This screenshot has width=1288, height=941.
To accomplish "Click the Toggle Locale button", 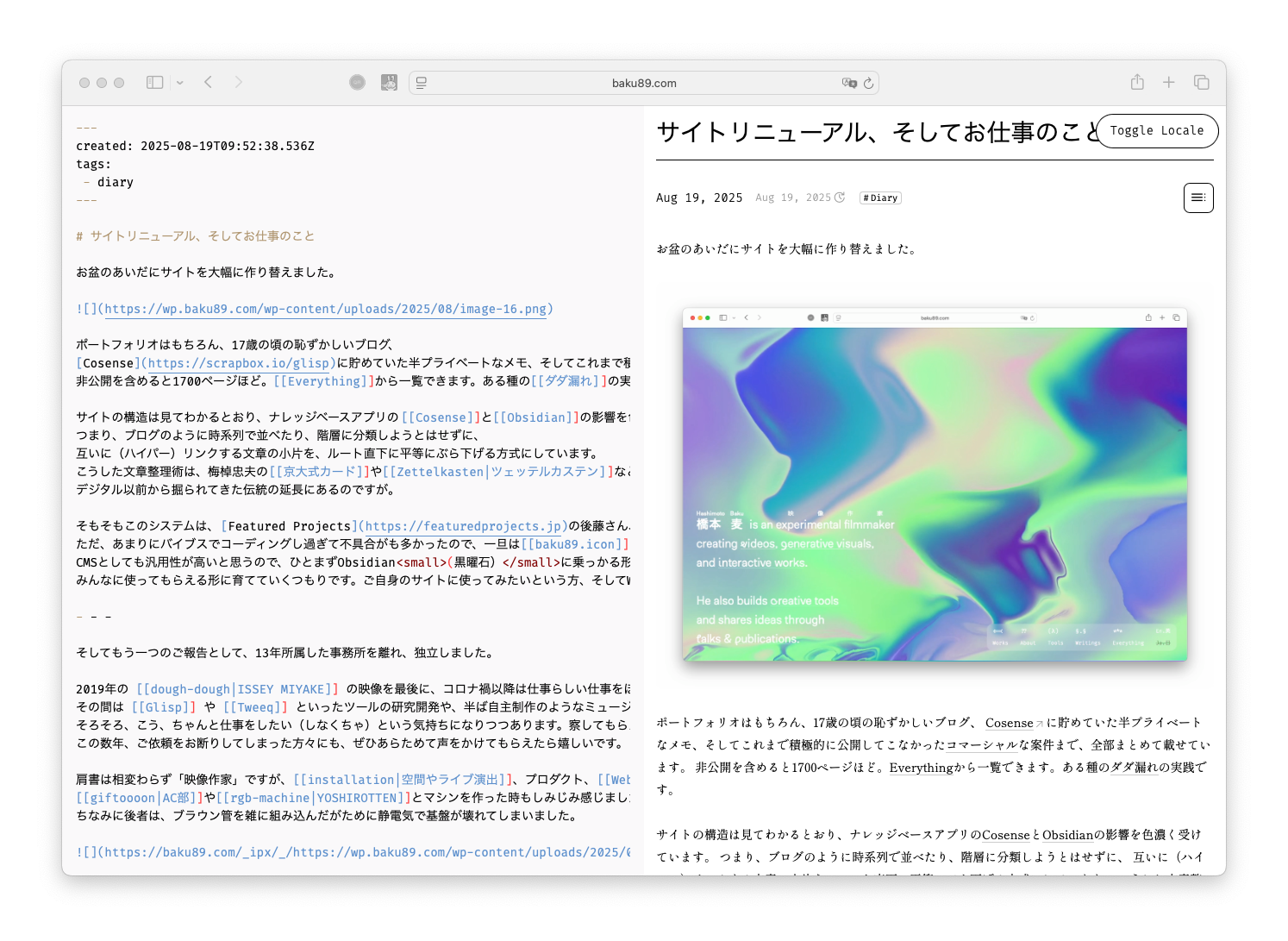I will click(1156, 131).
